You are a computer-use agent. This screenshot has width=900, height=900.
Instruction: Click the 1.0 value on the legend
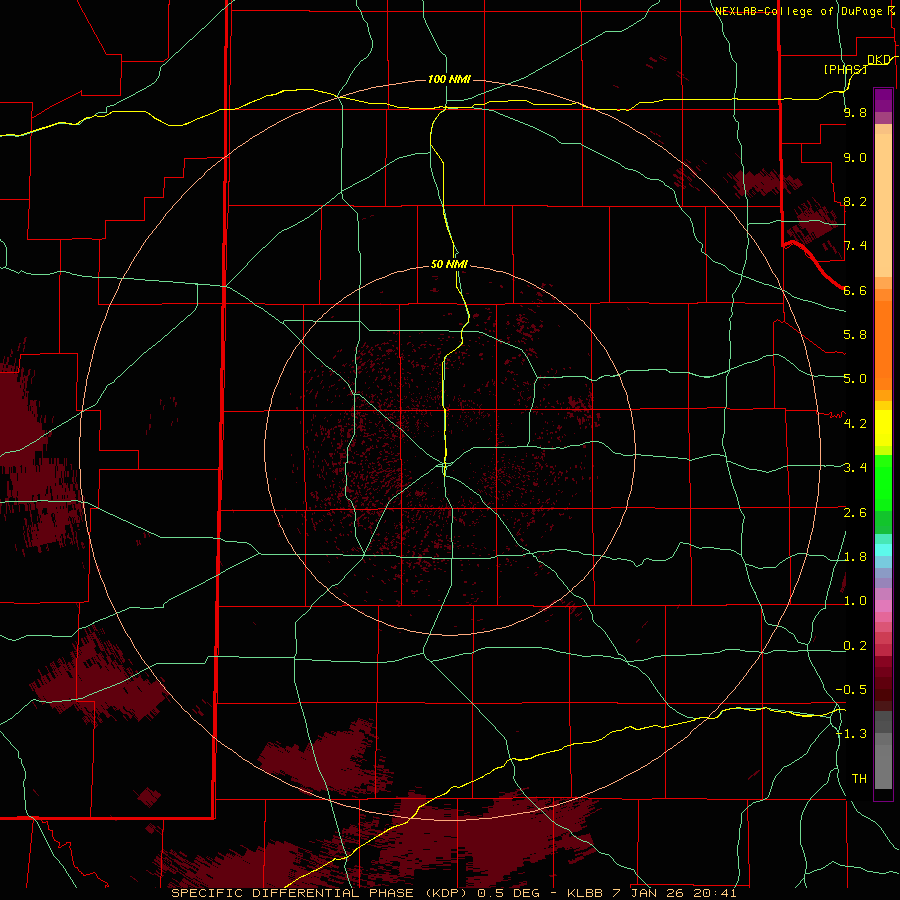[x=855, y=601]
